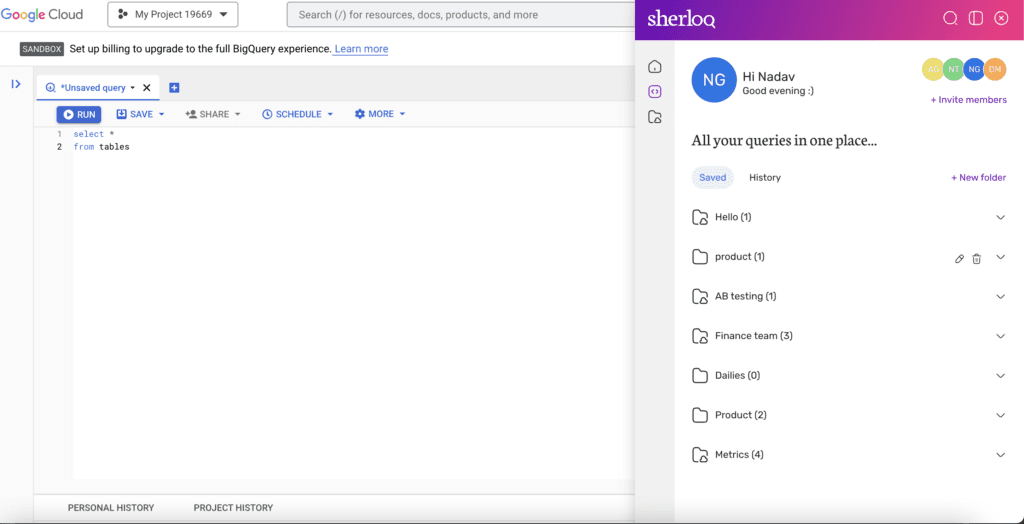Delete the product folder with trash icon

[x=976, y=259]
